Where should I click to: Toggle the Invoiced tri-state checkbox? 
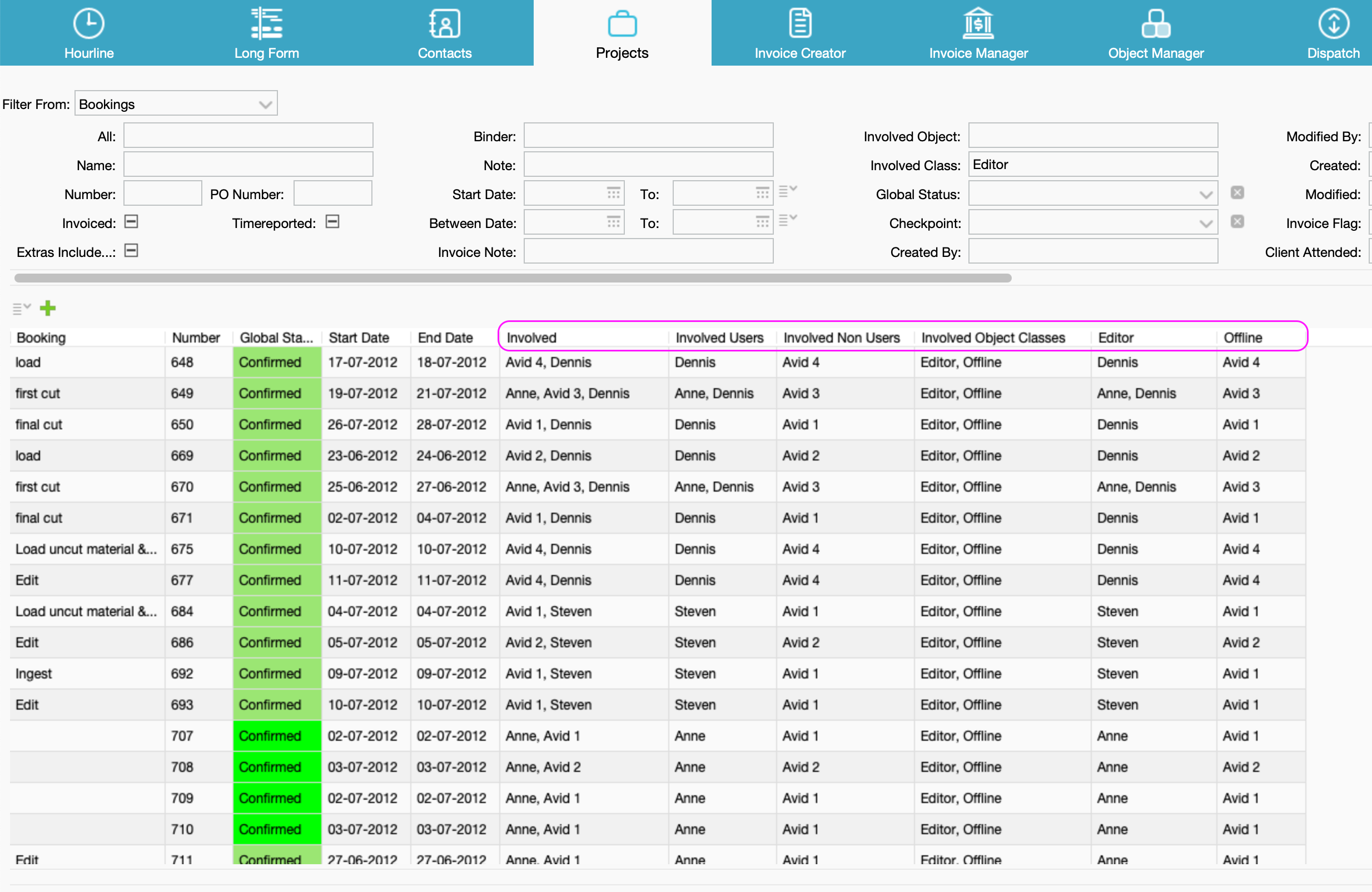[131, 222]
